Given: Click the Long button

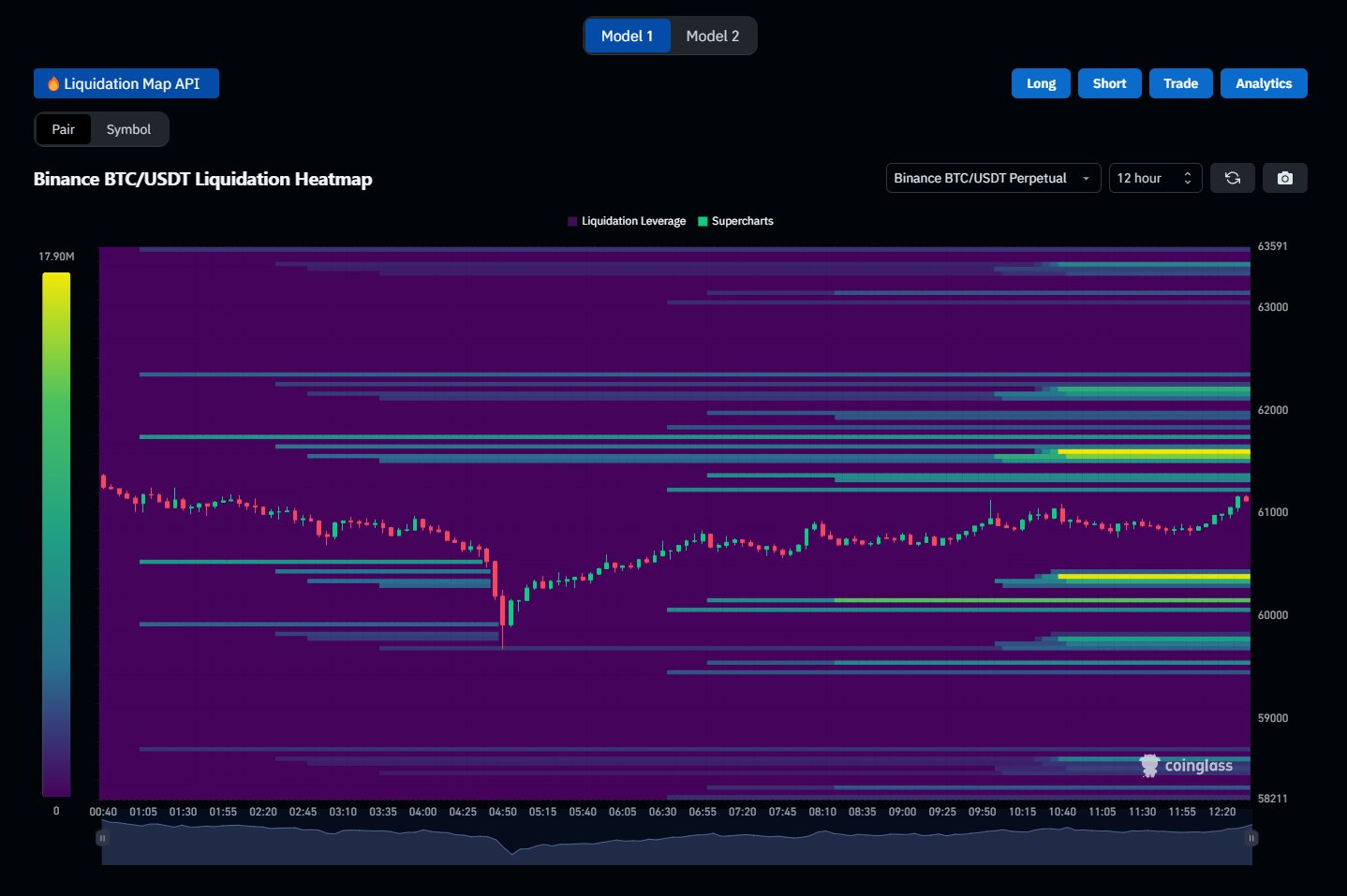Looking at the screenshot, I should point(1041,83).
